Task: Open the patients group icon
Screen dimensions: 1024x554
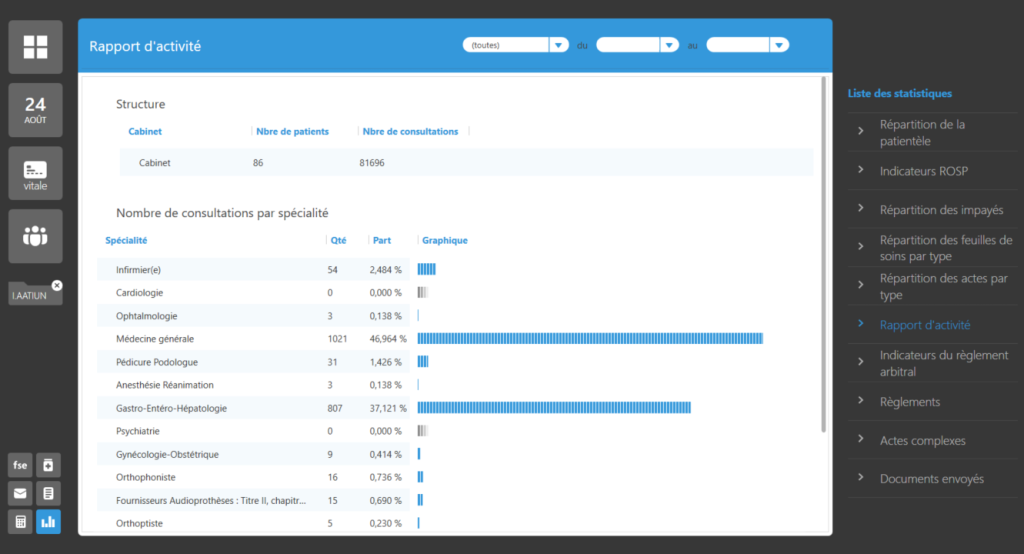Action: [35, 237]
